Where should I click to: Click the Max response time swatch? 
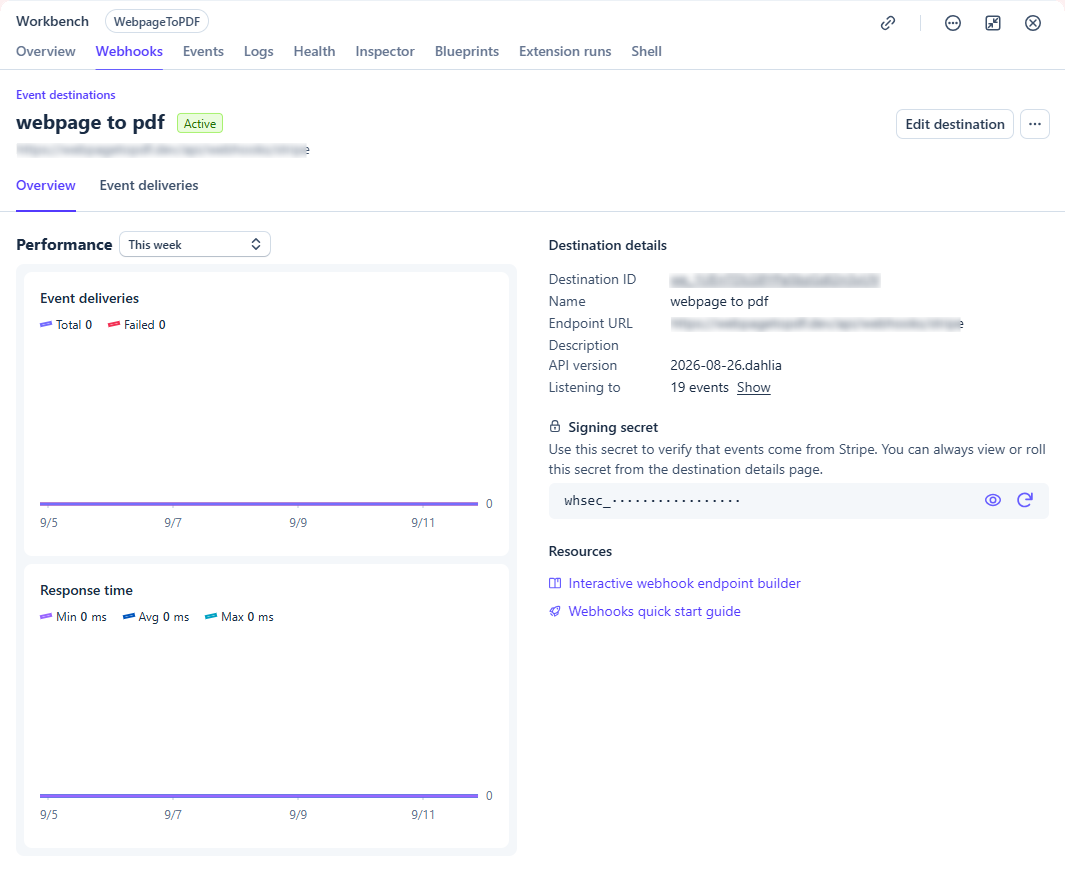point(211,617)
